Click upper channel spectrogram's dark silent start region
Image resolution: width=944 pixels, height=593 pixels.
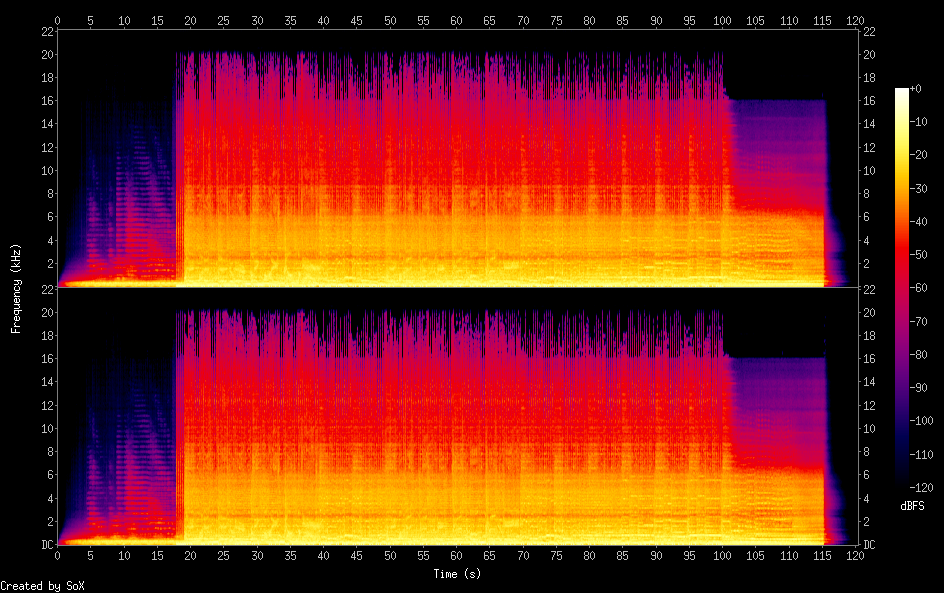(110, 60)
